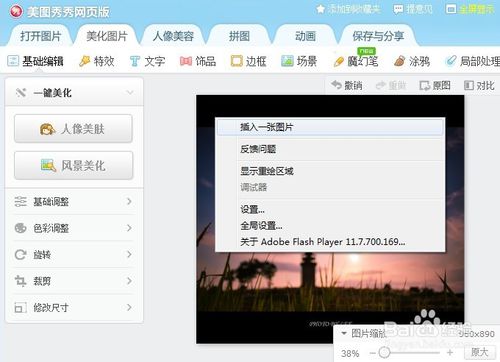Viewport: 500px width, 362px height.
Task: Expand the 修改尺寸 section
Action: click(x=73, y=307)
